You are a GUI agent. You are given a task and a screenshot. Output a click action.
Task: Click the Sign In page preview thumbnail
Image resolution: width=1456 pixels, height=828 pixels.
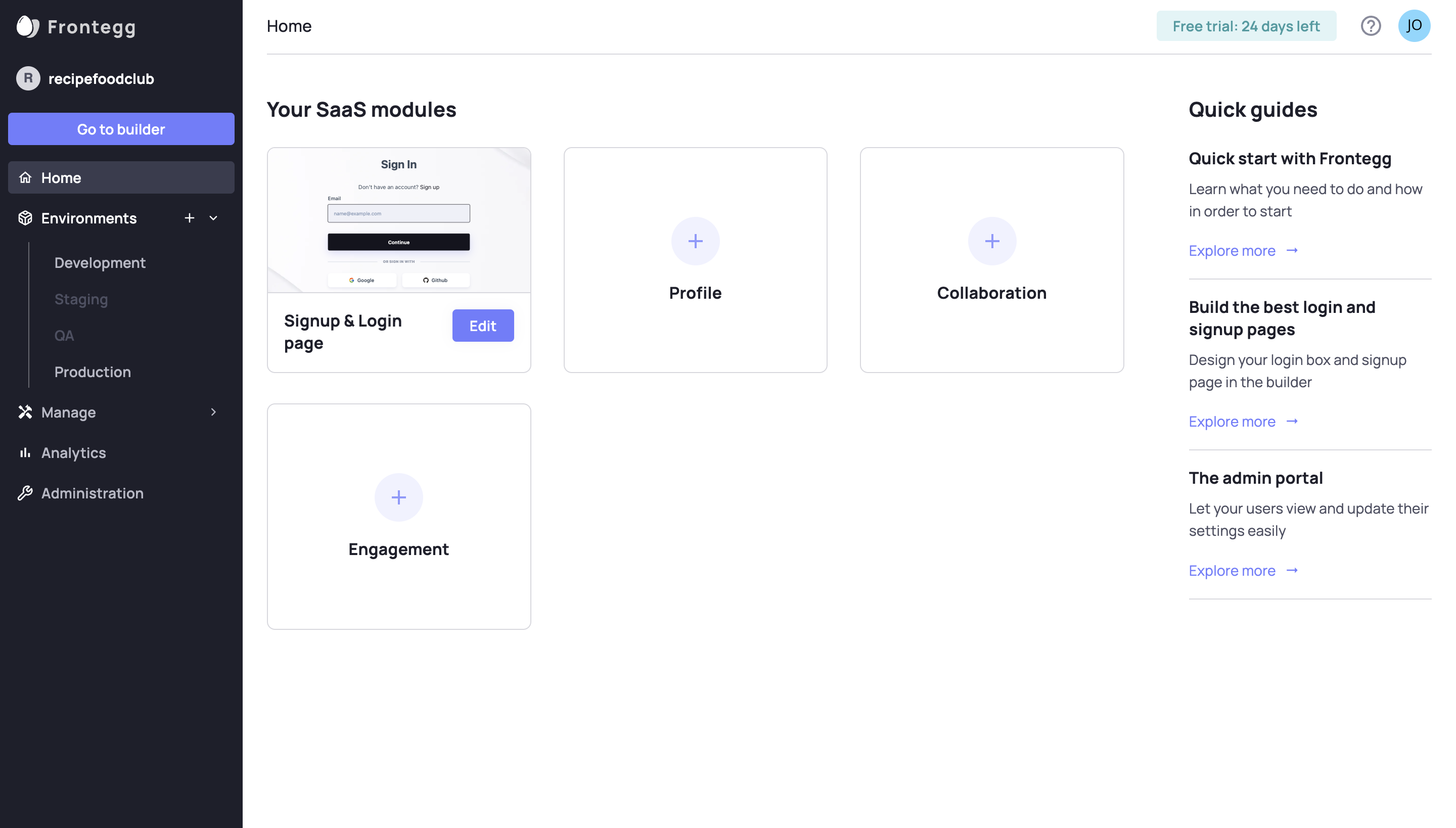click(x=398, y=220)
